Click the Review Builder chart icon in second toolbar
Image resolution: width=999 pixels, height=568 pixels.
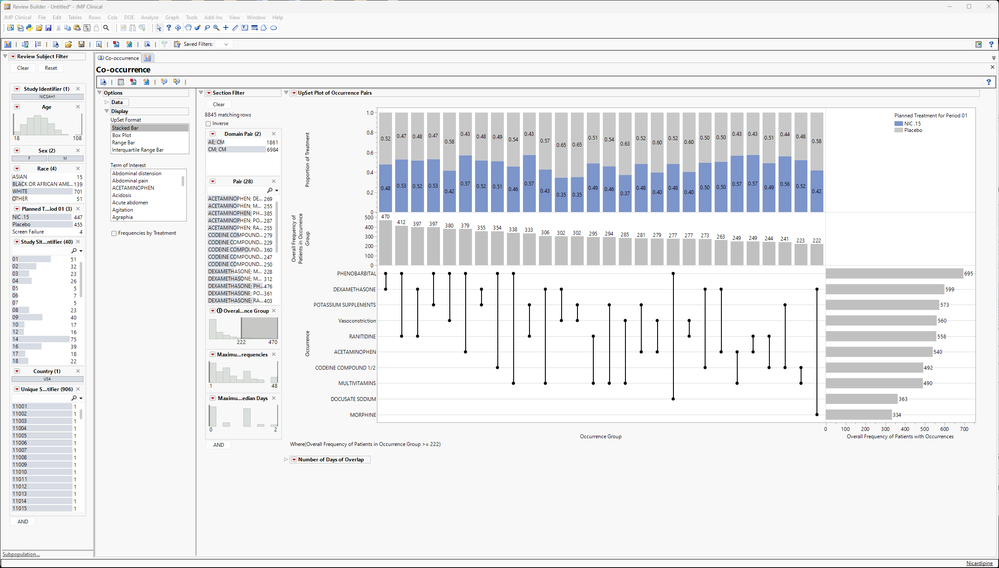(8, 45)
